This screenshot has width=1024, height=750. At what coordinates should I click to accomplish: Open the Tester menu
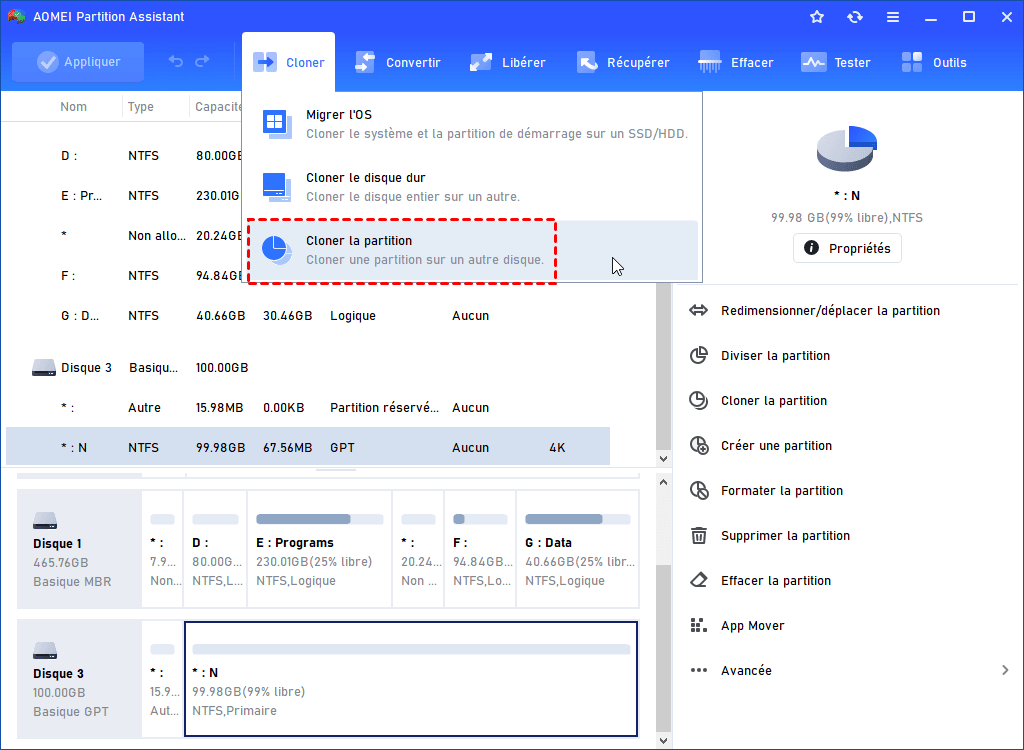pos(835,62)
